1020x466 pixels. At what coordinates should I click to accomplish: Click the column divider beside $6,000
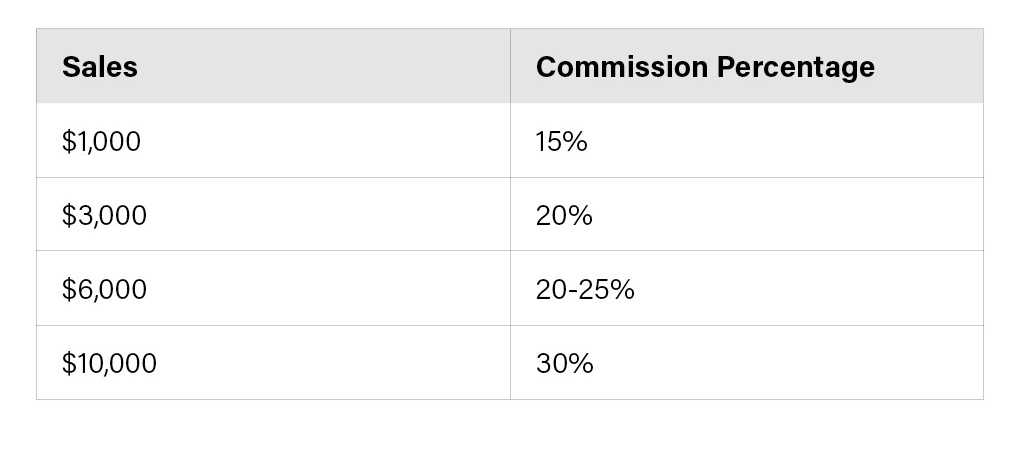[510, 289]
